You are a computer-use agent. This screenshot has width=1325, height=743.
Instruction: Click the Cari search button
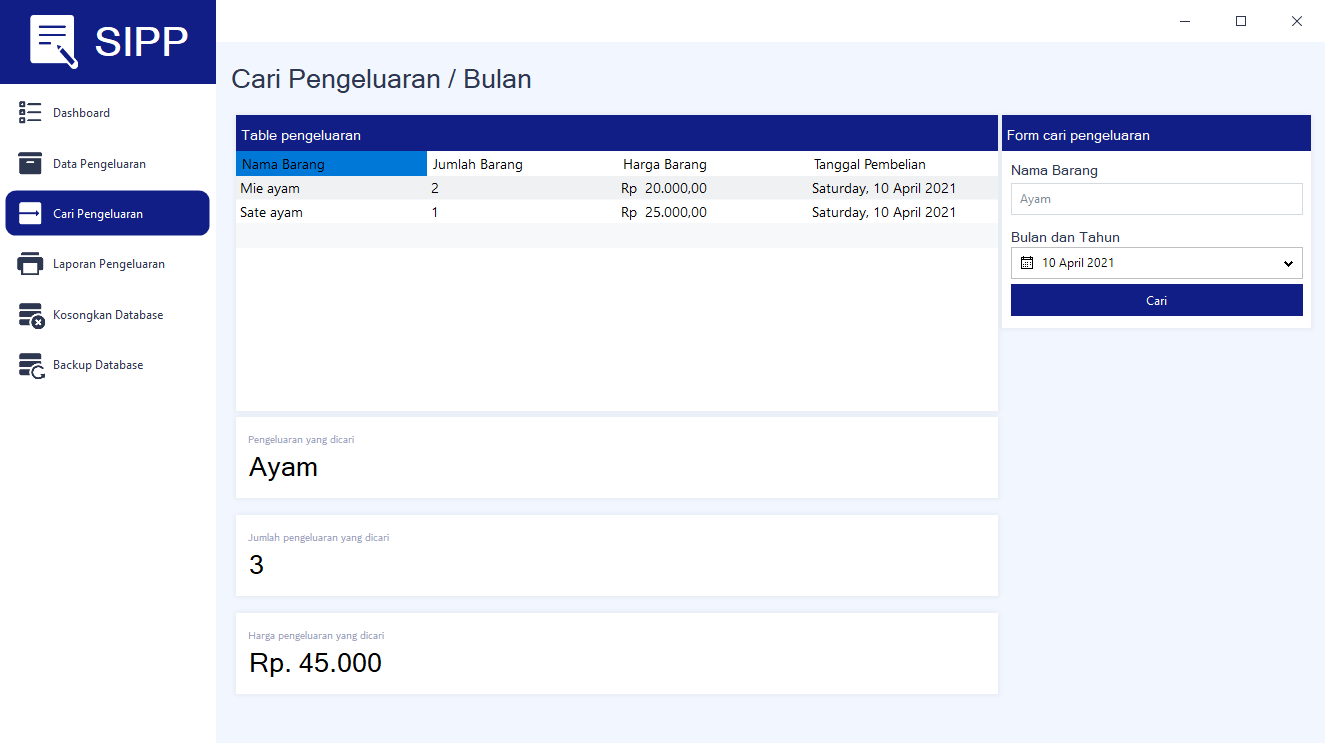1157,300
